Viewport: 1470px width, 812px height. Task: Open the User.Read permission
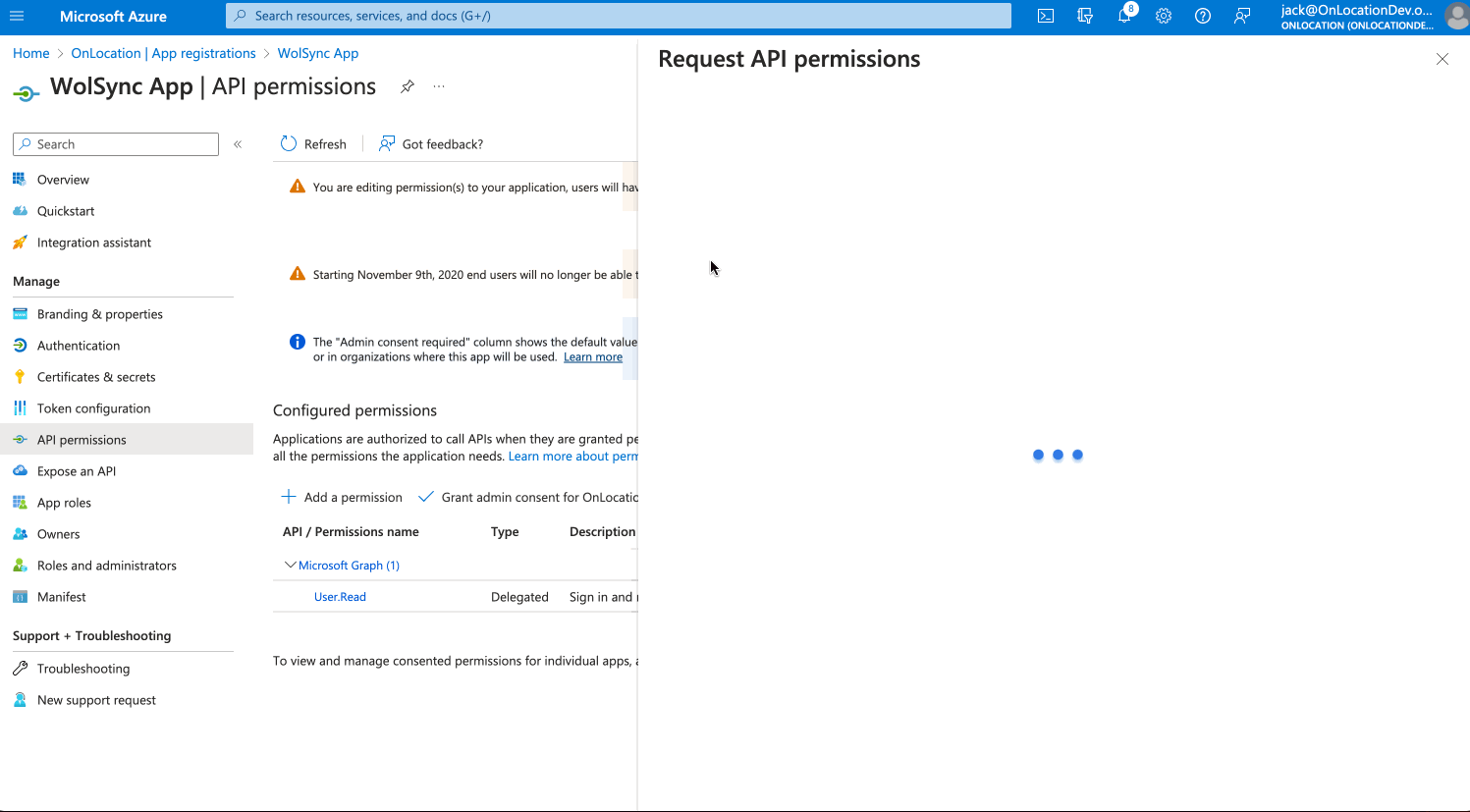coord(340,597)
